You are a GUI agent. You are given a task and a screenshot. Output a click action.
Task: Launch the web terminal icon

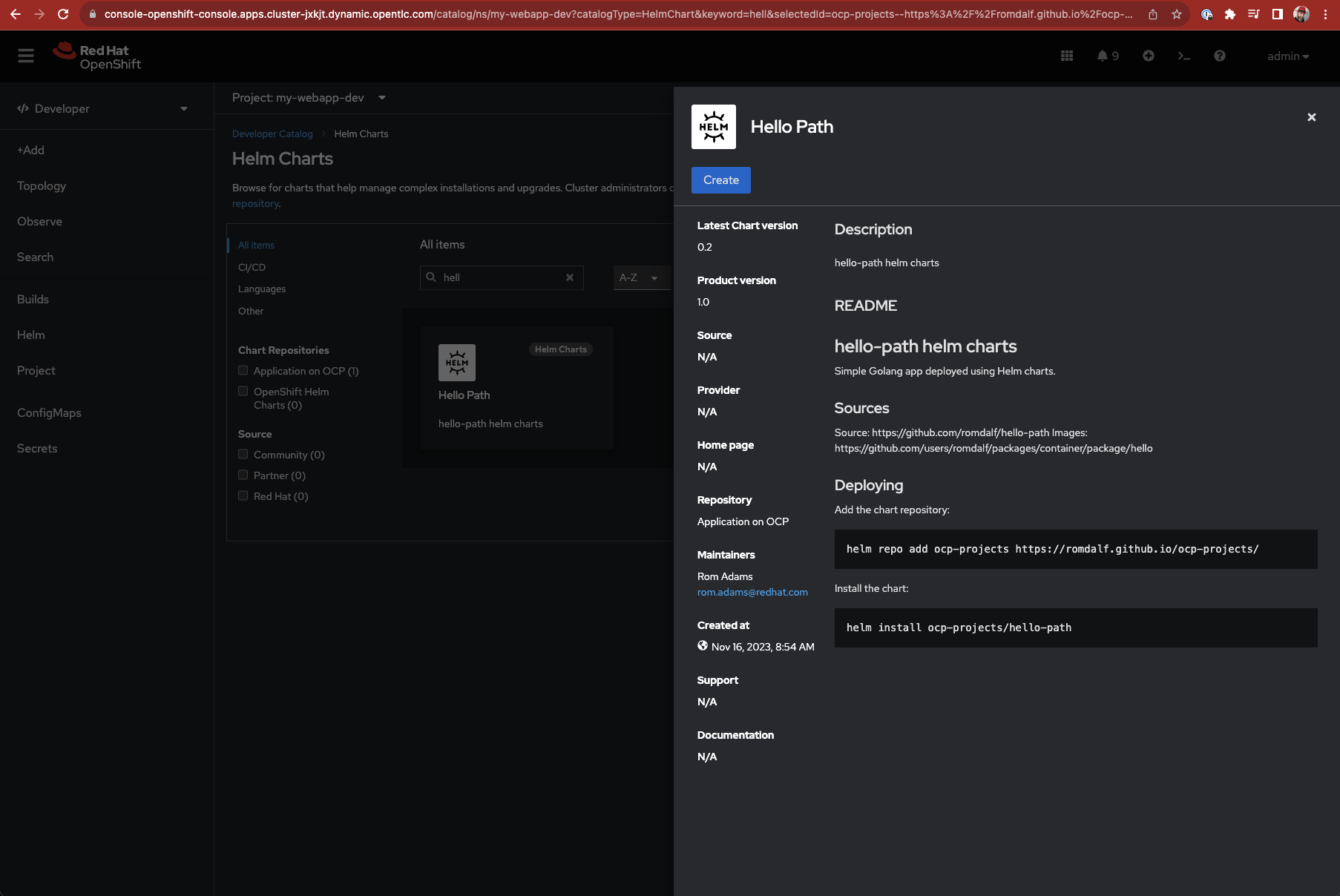pyautogui.click(x=1184, y=56)
